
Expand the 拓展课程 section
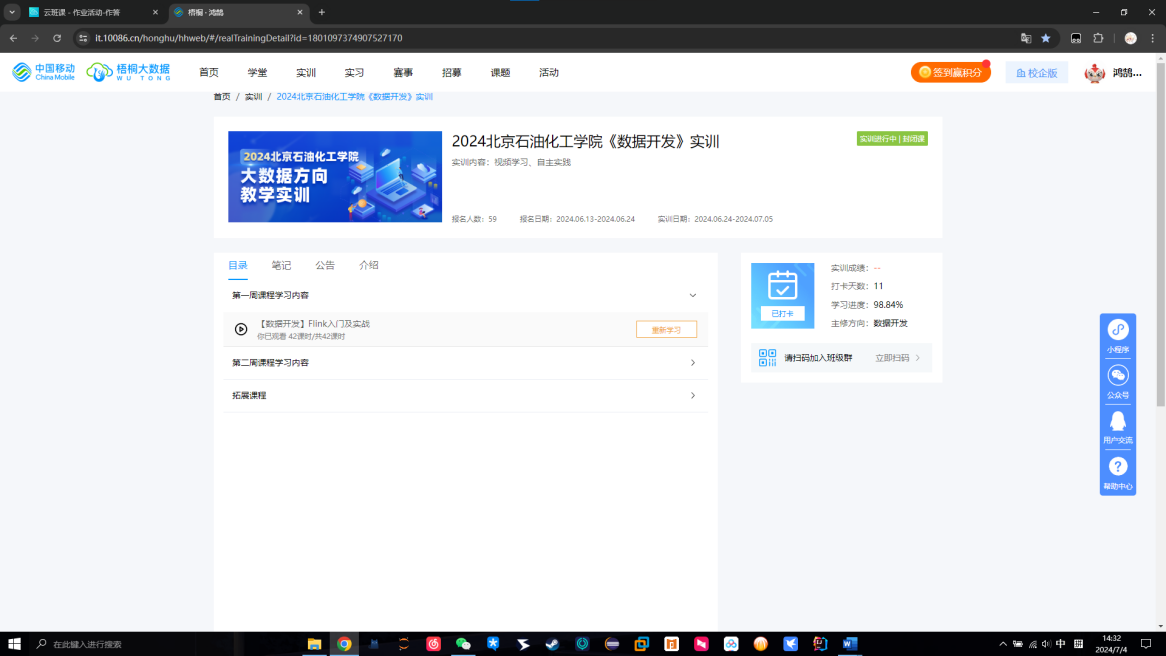pos(693,396)
